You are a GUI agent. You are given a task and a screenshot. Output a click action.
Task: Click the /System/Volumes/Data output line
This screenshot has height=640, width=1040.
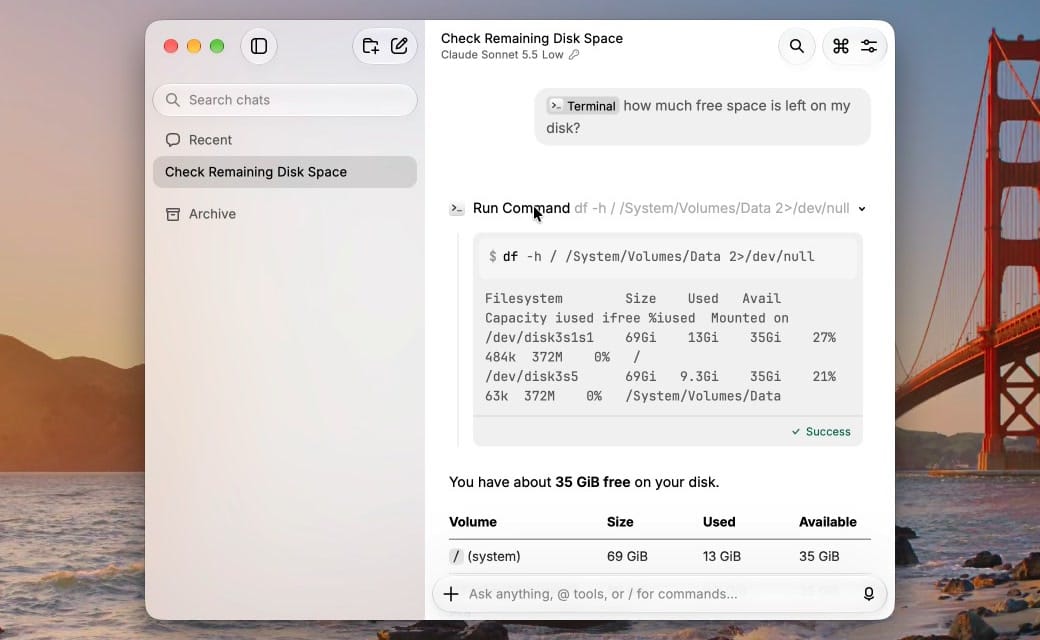point(633,396)
